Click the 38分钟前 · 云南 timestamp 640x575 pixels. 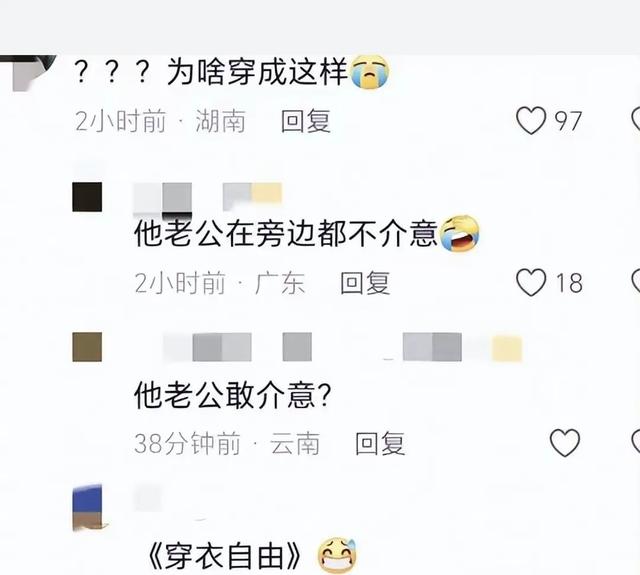coord(227,444)
